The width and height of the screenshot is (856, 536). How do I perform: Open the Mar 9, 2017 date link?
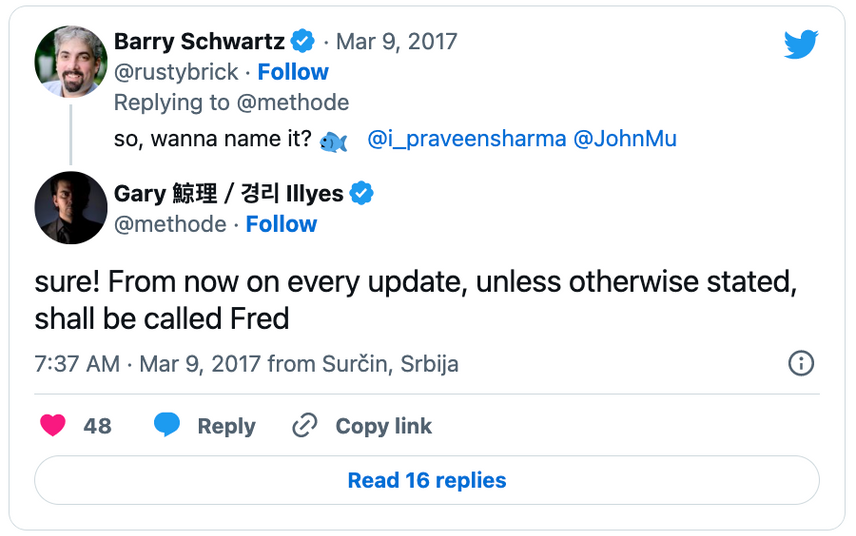(397, 41)
